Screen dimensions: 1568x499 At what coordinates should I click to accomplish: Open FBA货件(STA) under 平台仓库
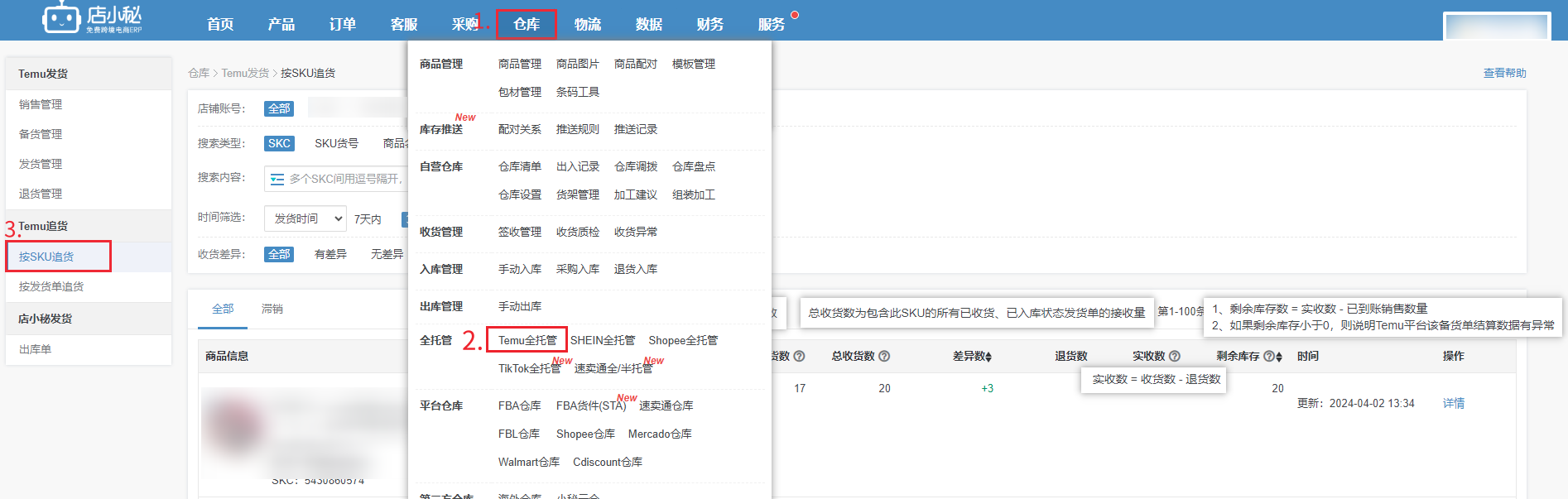pos(591,405)
